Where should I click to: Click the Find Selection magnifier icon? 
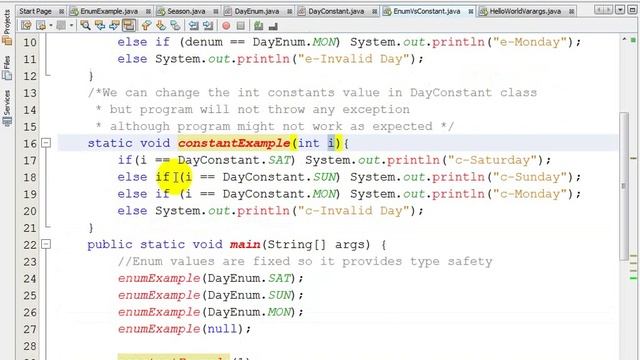[85, 26]
